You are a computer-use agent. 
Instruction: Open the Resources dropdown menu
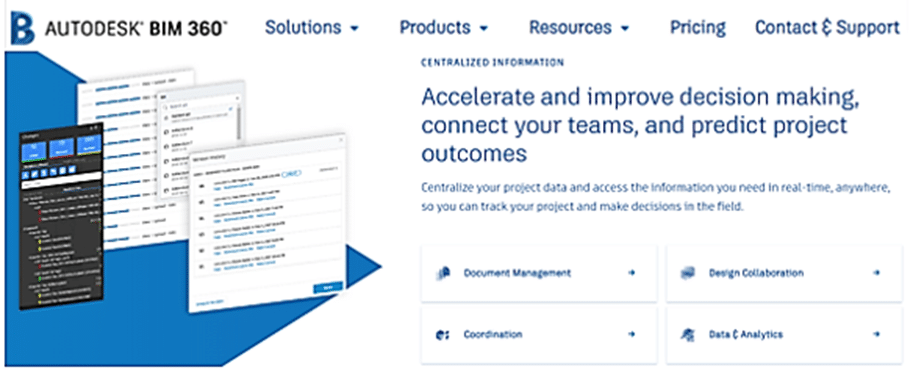point(579,27)
